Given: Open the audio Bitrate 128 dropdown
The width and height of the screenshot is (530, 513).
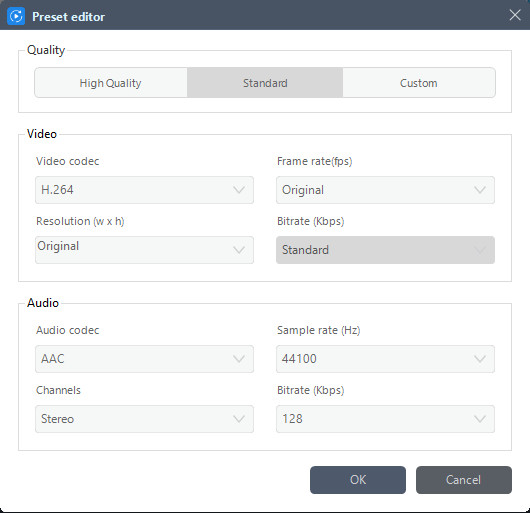Looking at the screenshot, I should tap(385, 419).
